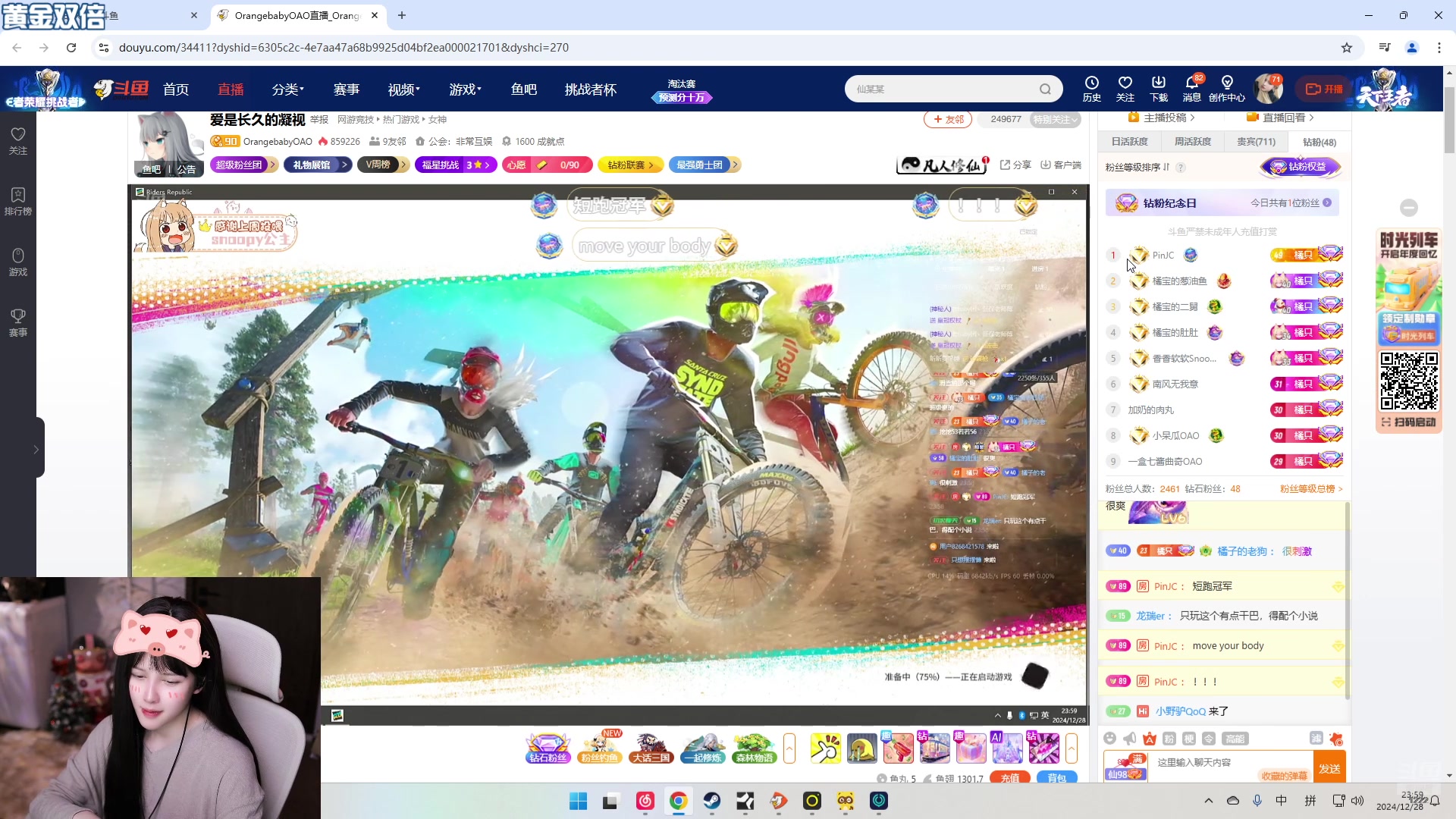The image size is (1456, 819).
Task: Click the 高能 icon in chat toolbar
Action: point(1235,739)
